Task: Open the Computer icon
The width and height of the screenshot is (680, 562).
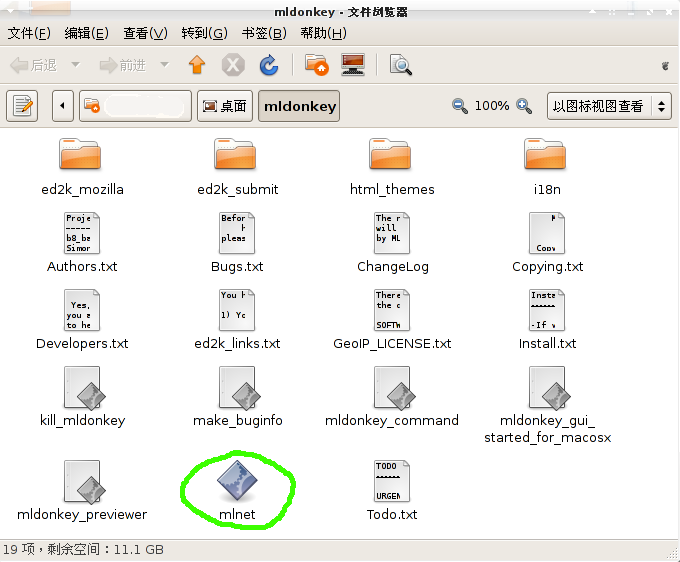Action: coord(353,65)
